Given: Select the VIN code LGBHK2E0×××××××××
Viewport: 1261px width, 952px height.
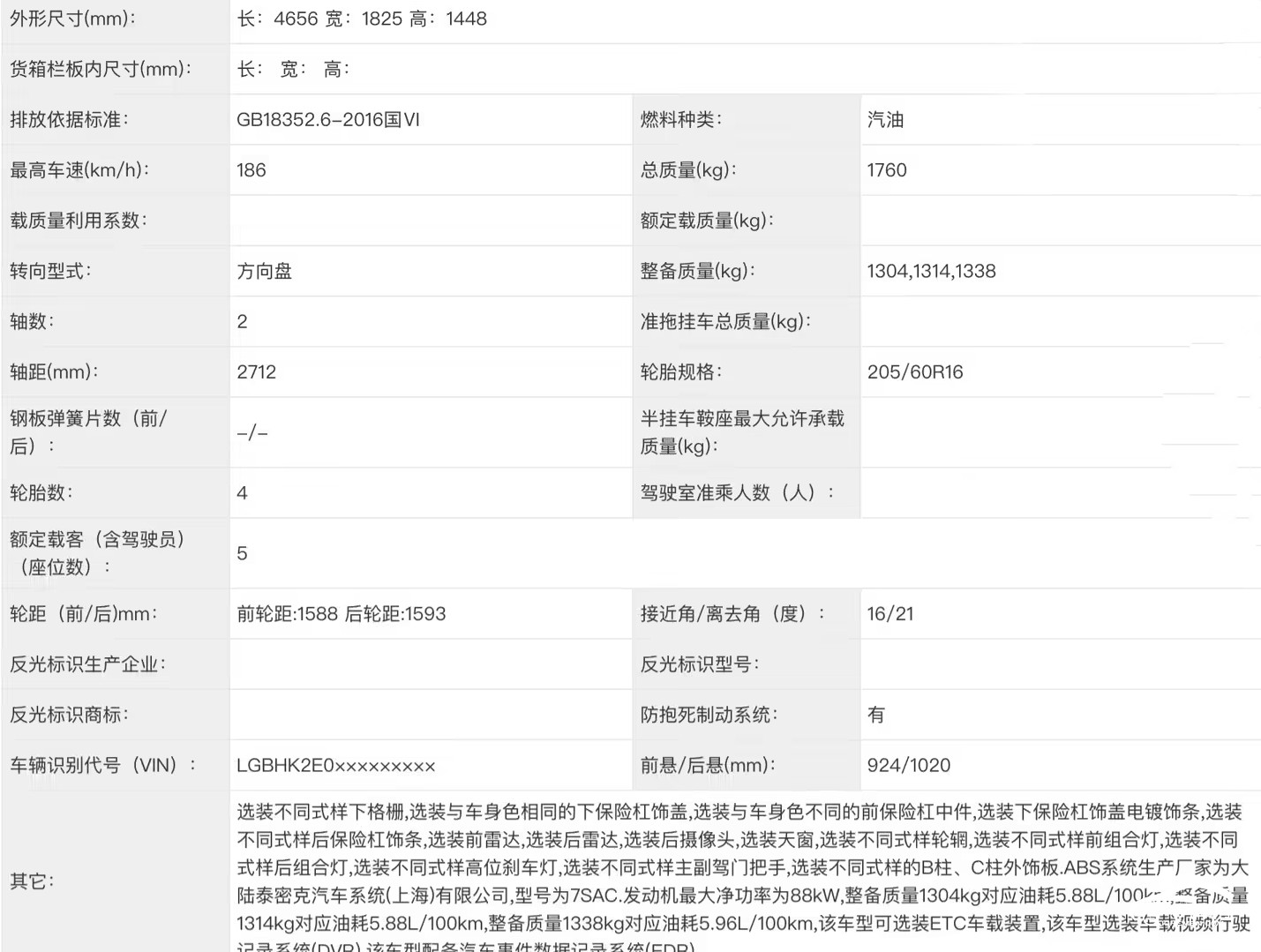Looking at the screenshot, I should [336, 766].
